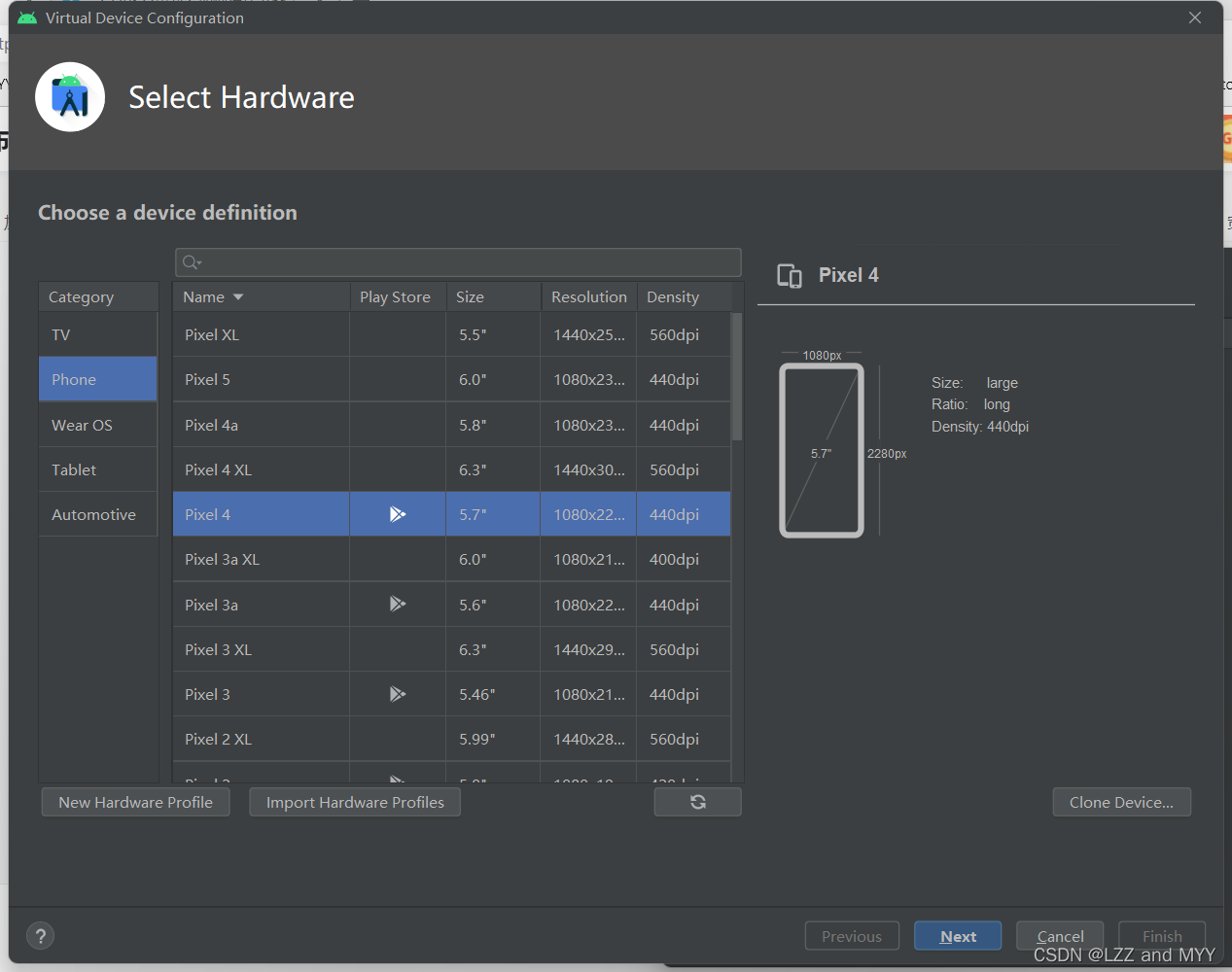Select the Pixel 4 XL device row
Viewport: 1232px width, 972px height.
tap(452, 469)
